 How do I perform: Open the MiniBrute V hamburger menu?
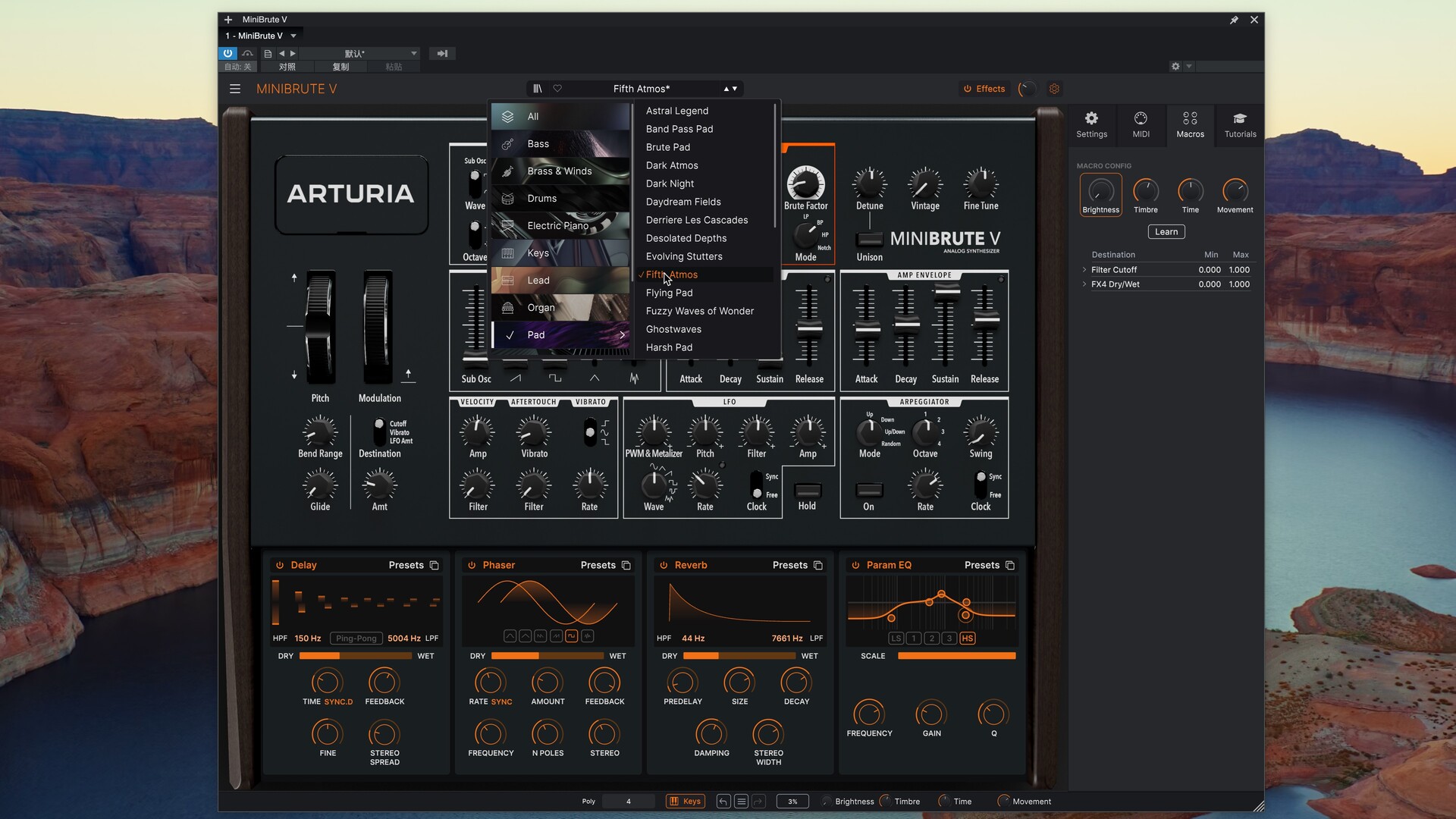click(x=235, y=89)
